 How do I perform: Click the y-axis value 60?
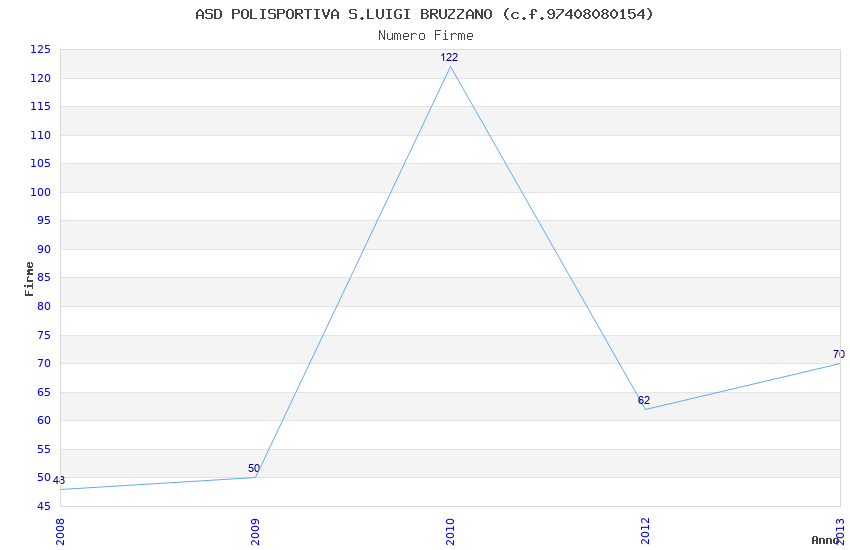(43, 420)
